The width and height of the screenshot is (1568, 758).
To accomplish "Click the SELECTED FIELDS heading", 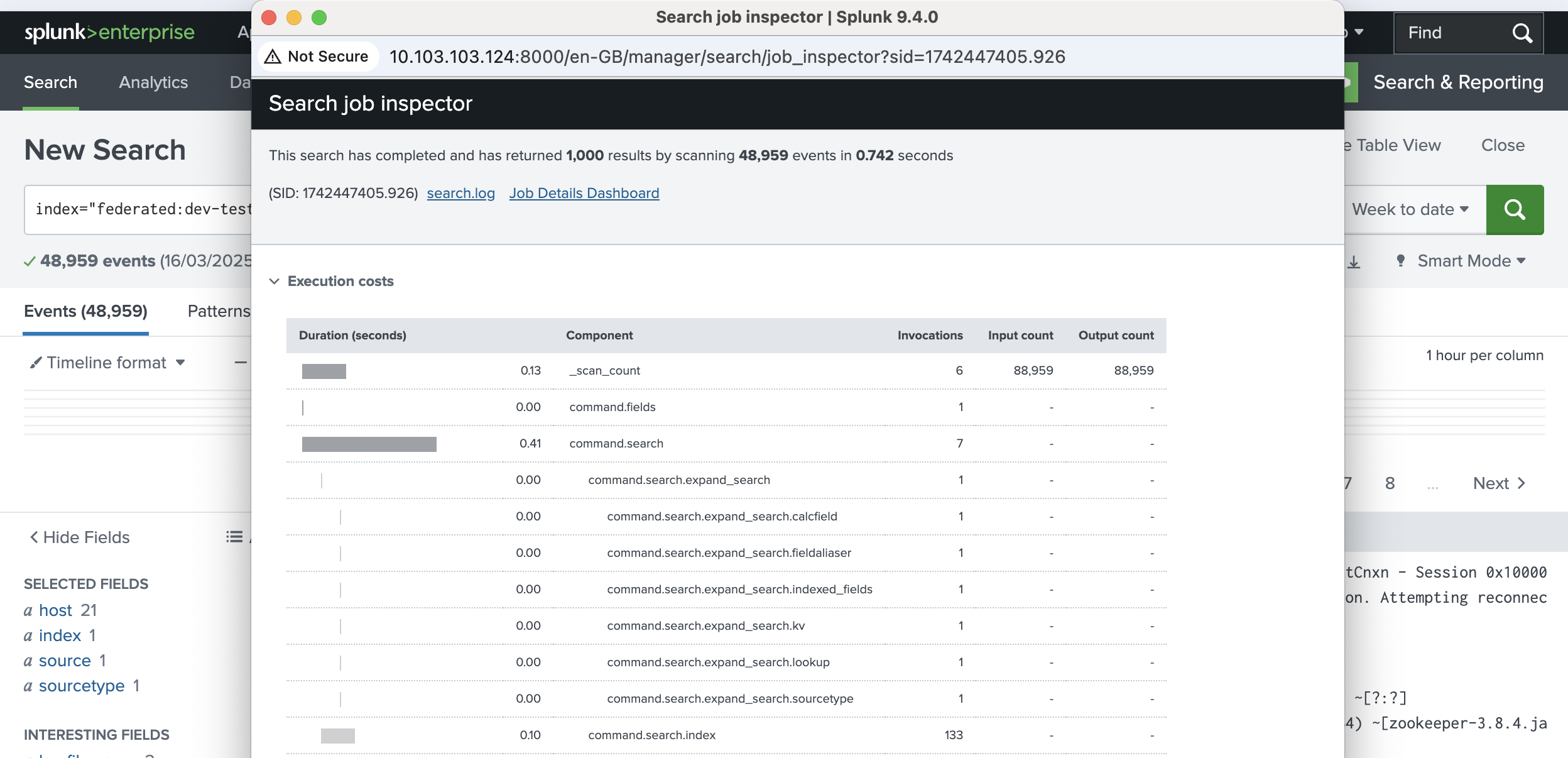I will [x=86, y=584].
